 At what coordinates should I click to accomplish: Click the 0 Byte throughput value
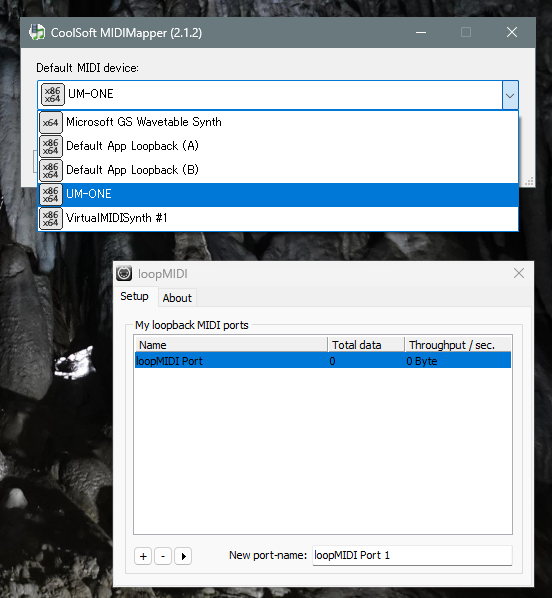point(422,361)
